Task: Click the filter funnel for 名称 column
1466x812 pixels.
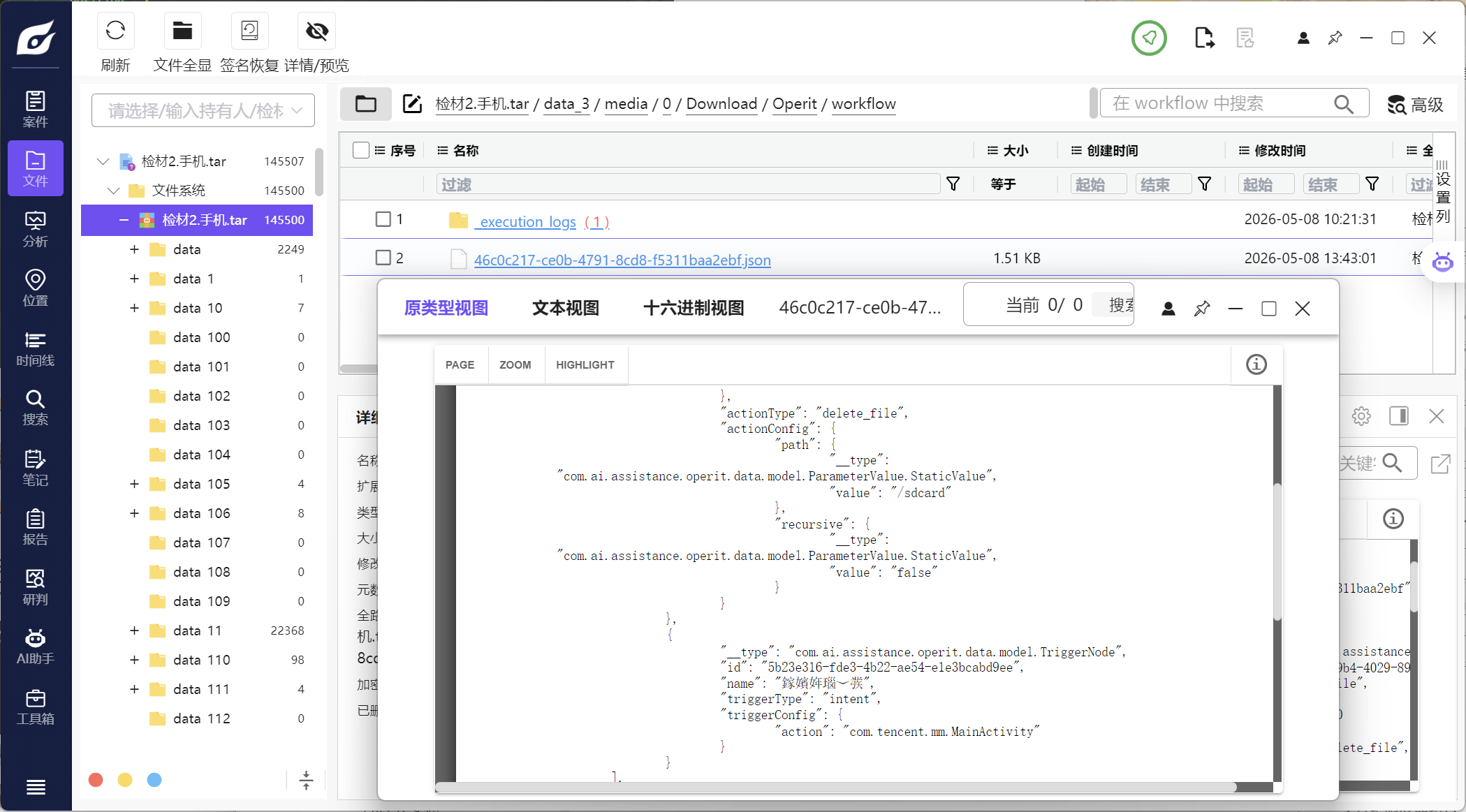Action: click(x=953, y=184)
